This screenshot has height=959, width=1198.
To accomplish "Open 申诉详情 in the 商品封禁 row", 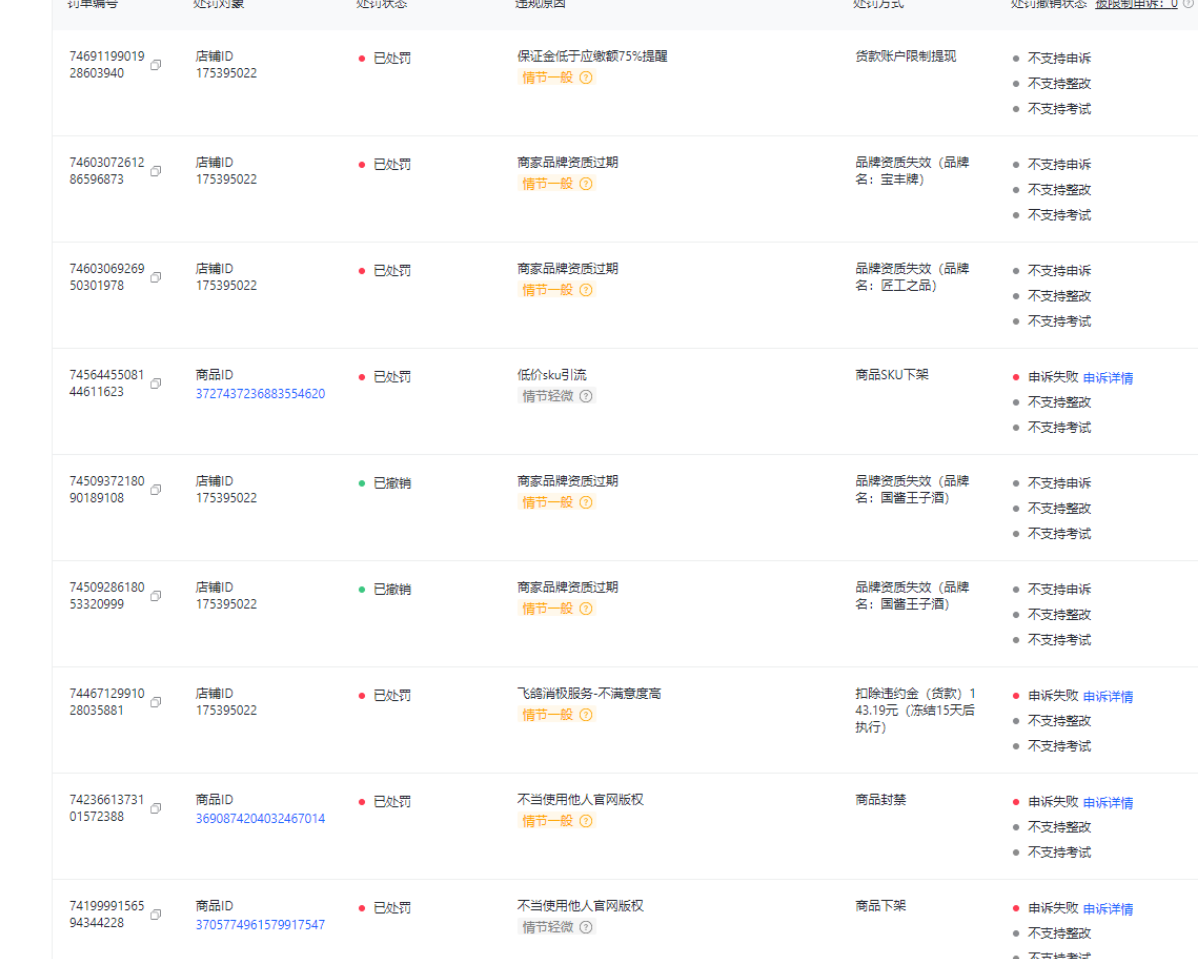I will coord(1108,803).
